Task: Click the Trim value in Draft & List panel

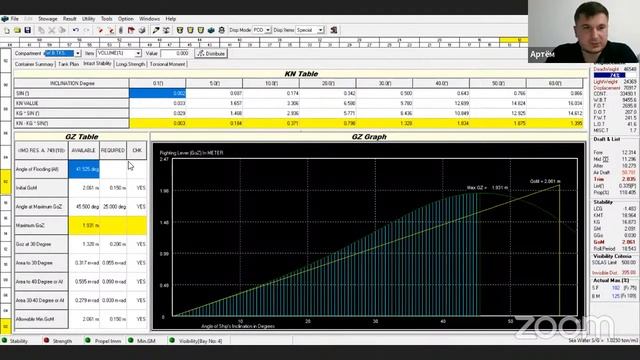Action: pyautogui.click(x=629, y=179)
